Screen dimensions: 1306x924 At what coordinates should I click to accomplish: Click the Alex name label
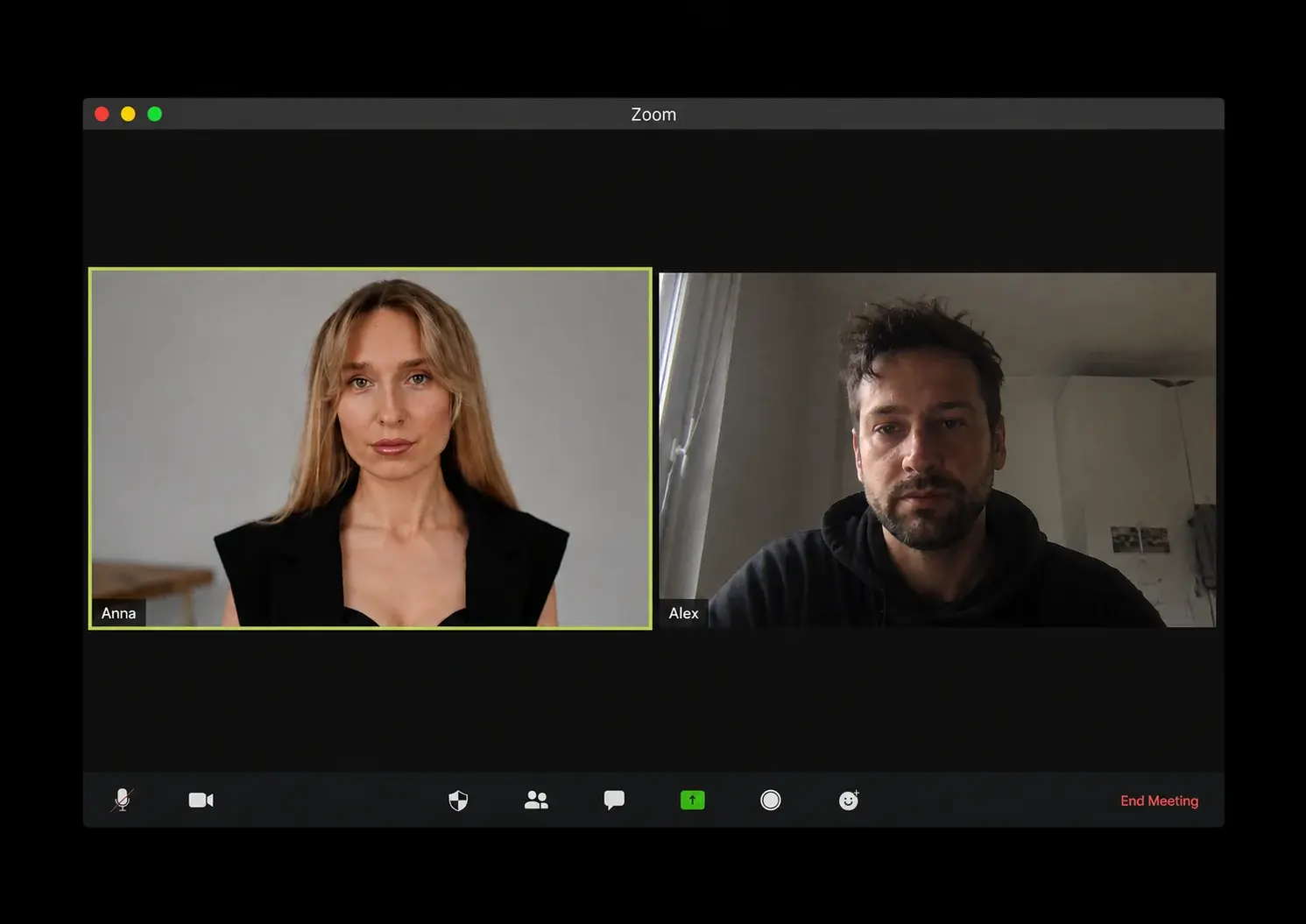(x=683, y=613)
